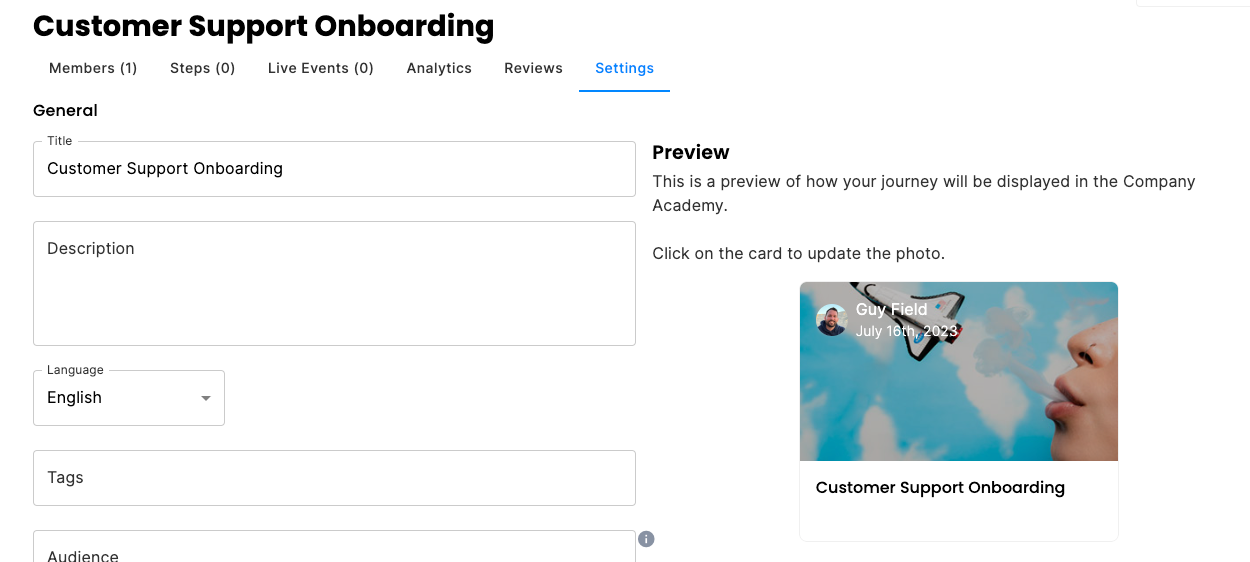This screenshot has height=562, width=1250.
Task: Click Guy Field's avatar on the preview card
Action: pyautogui.click(x=832, y=320)
